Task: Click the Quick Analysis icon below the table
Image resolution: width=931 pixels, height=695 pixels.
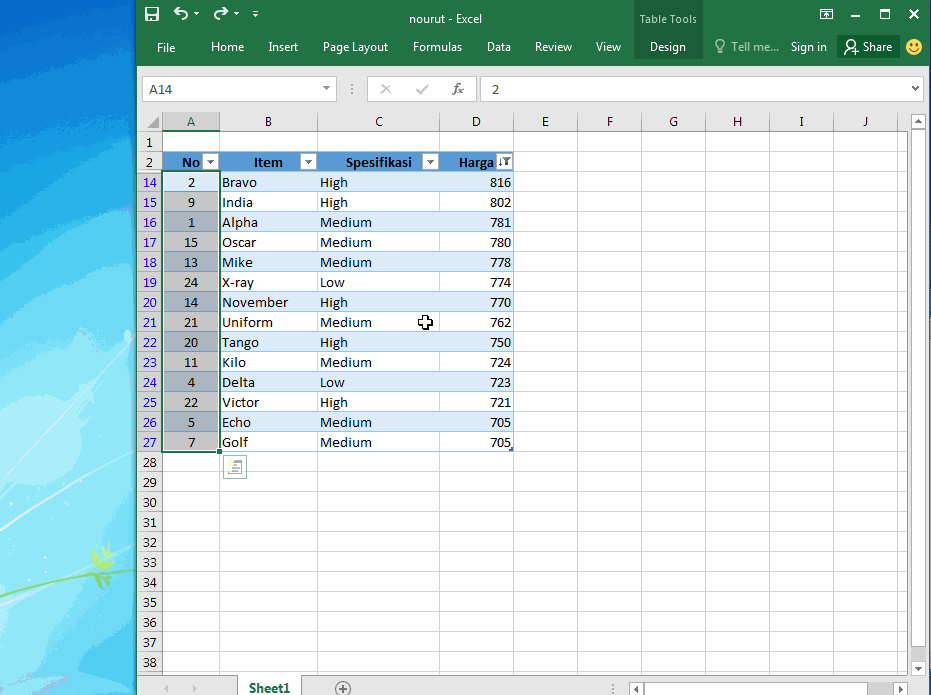Action: coord(234,467)
